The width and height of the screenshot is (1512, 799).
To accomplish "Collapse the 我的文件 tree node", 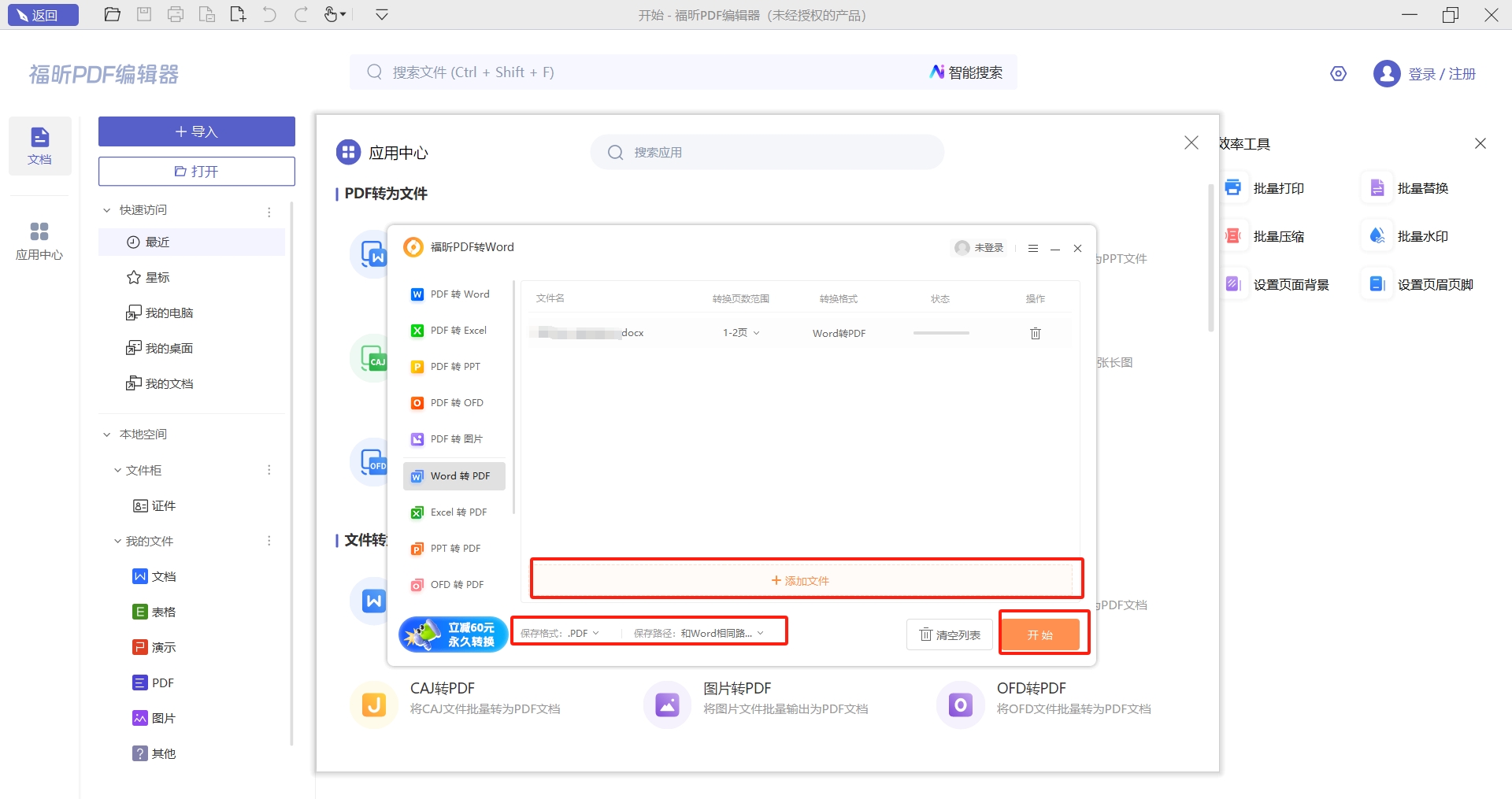I will (x=117, y=541).
